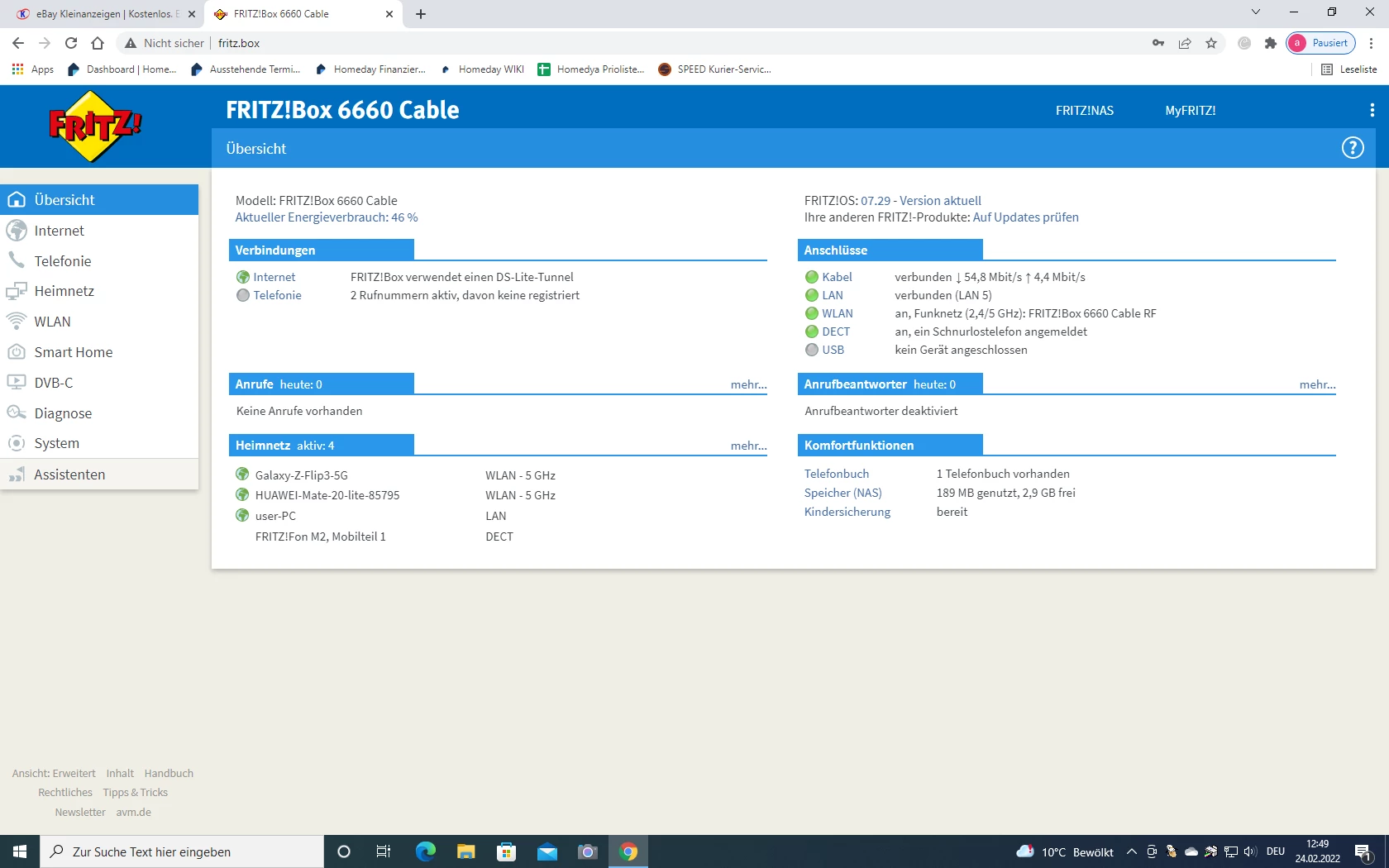Screen dimensions: 1389x868
Task: Click mehr... next to Anrufe
Action: coord(749,384)
